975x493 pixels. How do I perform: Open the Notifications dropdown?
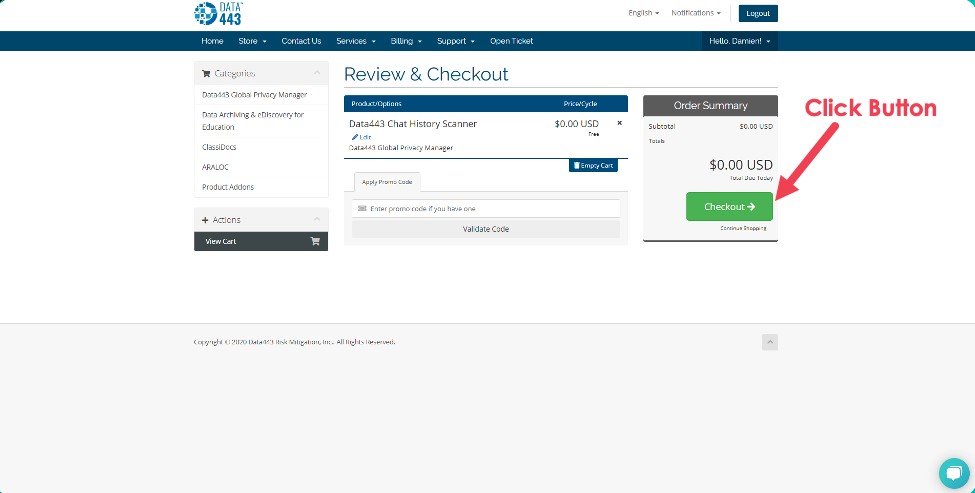[696, 13]
